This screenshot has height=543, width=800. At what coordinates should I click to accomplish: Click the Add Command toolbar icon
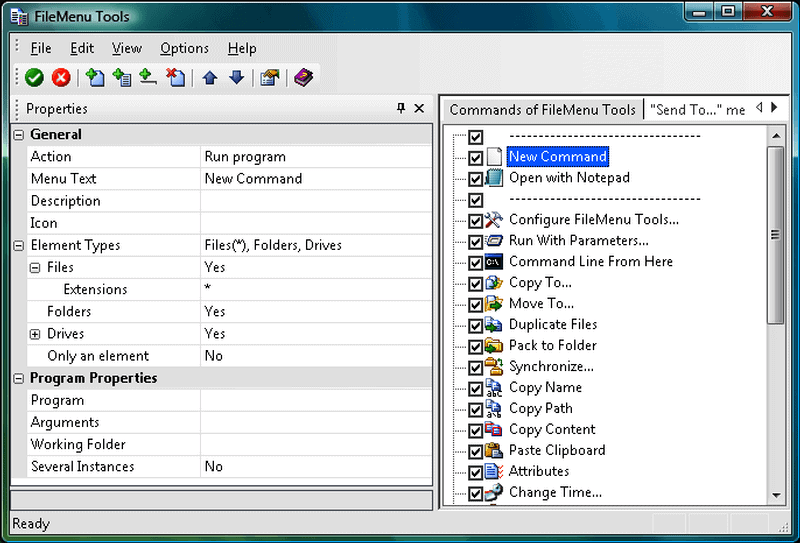pos(95,78)
